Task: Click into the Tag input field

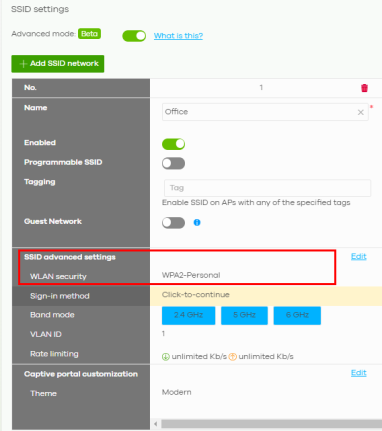Action: [267, 188]
